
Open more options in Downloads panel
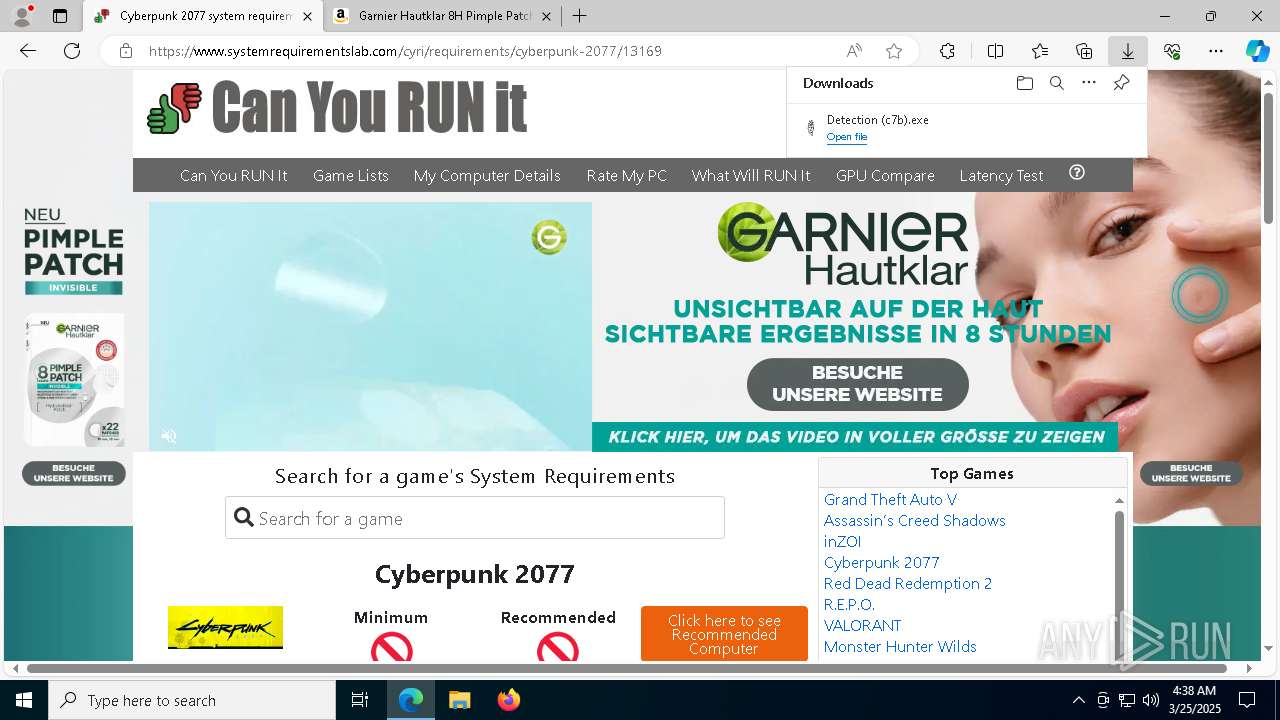coord(1089,83)
